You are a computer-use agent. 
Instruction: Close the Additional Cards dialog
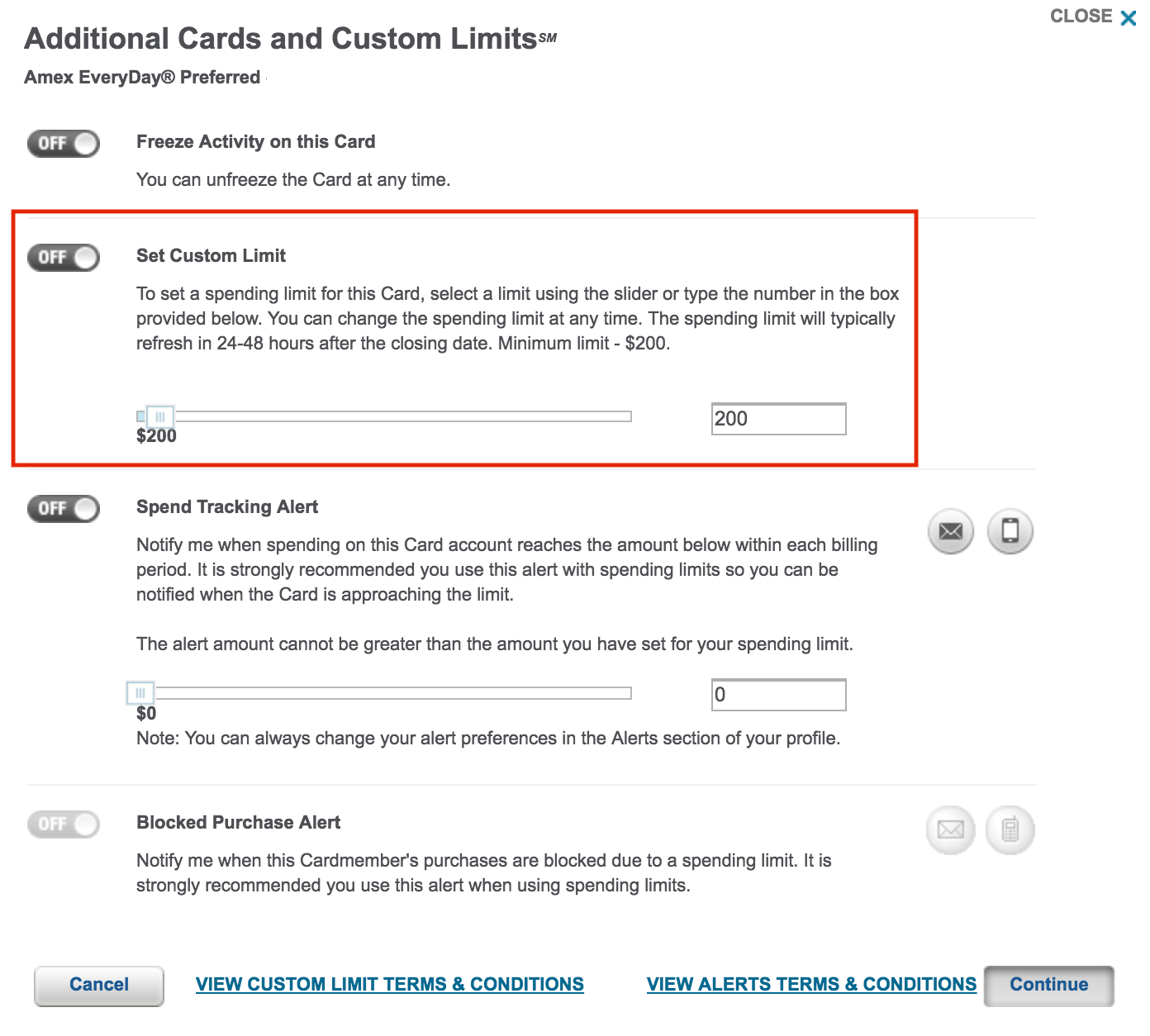coord(1092,16)
